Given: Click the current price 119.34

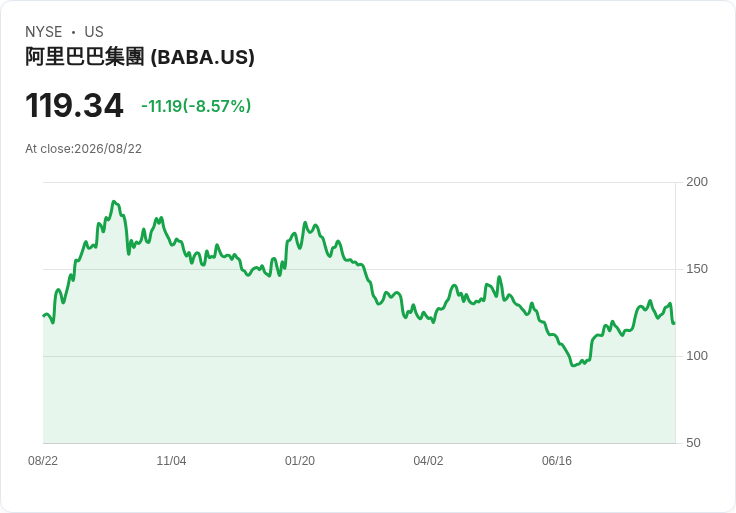Looking at the screenshot, I should (x=74, y=105).
